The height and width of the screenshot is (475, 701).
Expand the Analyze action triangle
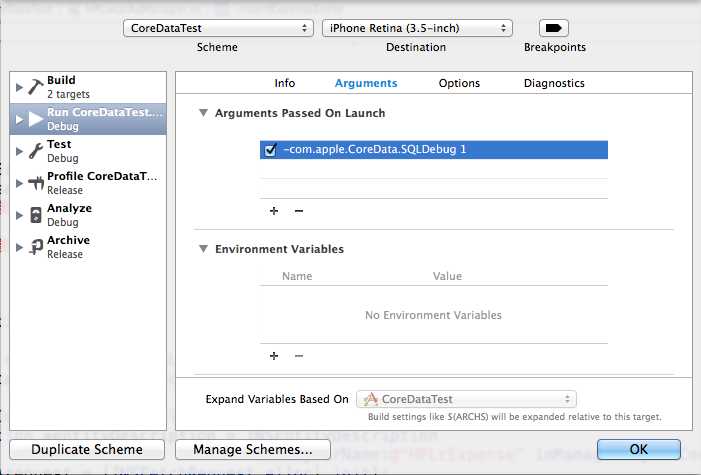click(x=19, y=216)
